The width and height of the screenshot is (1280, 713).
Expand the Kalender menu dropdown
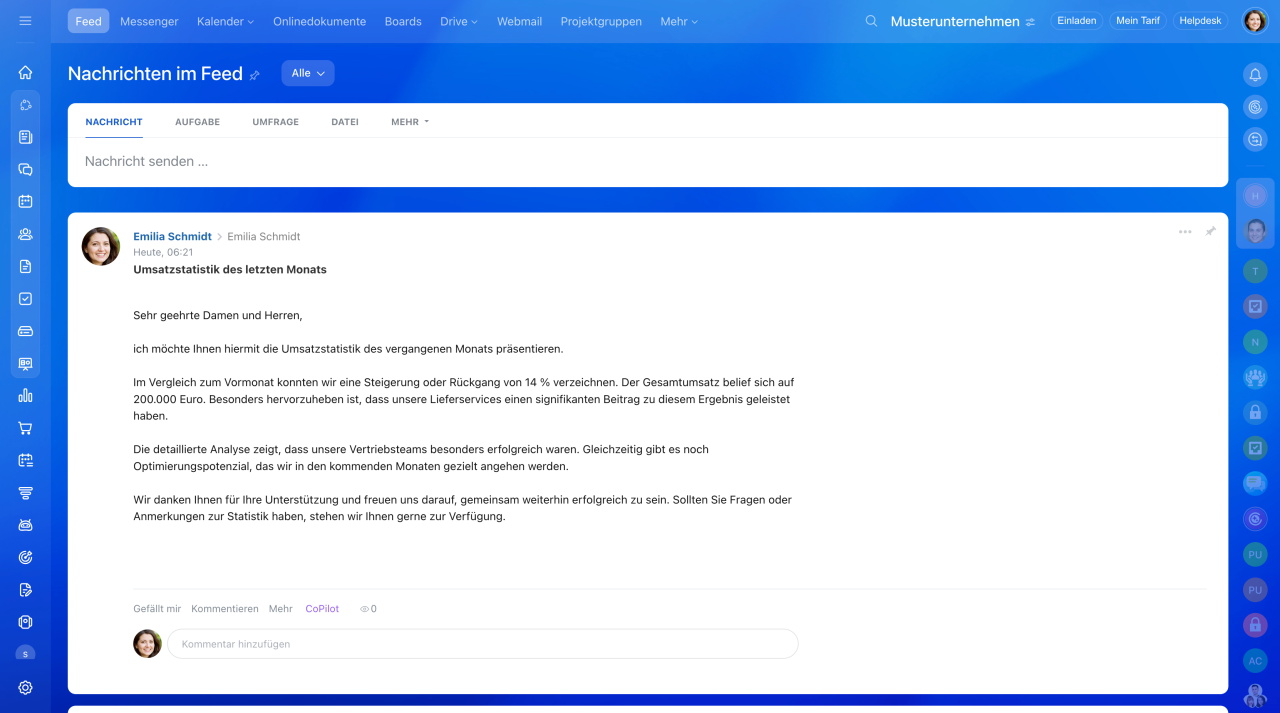tap(225, 21)
